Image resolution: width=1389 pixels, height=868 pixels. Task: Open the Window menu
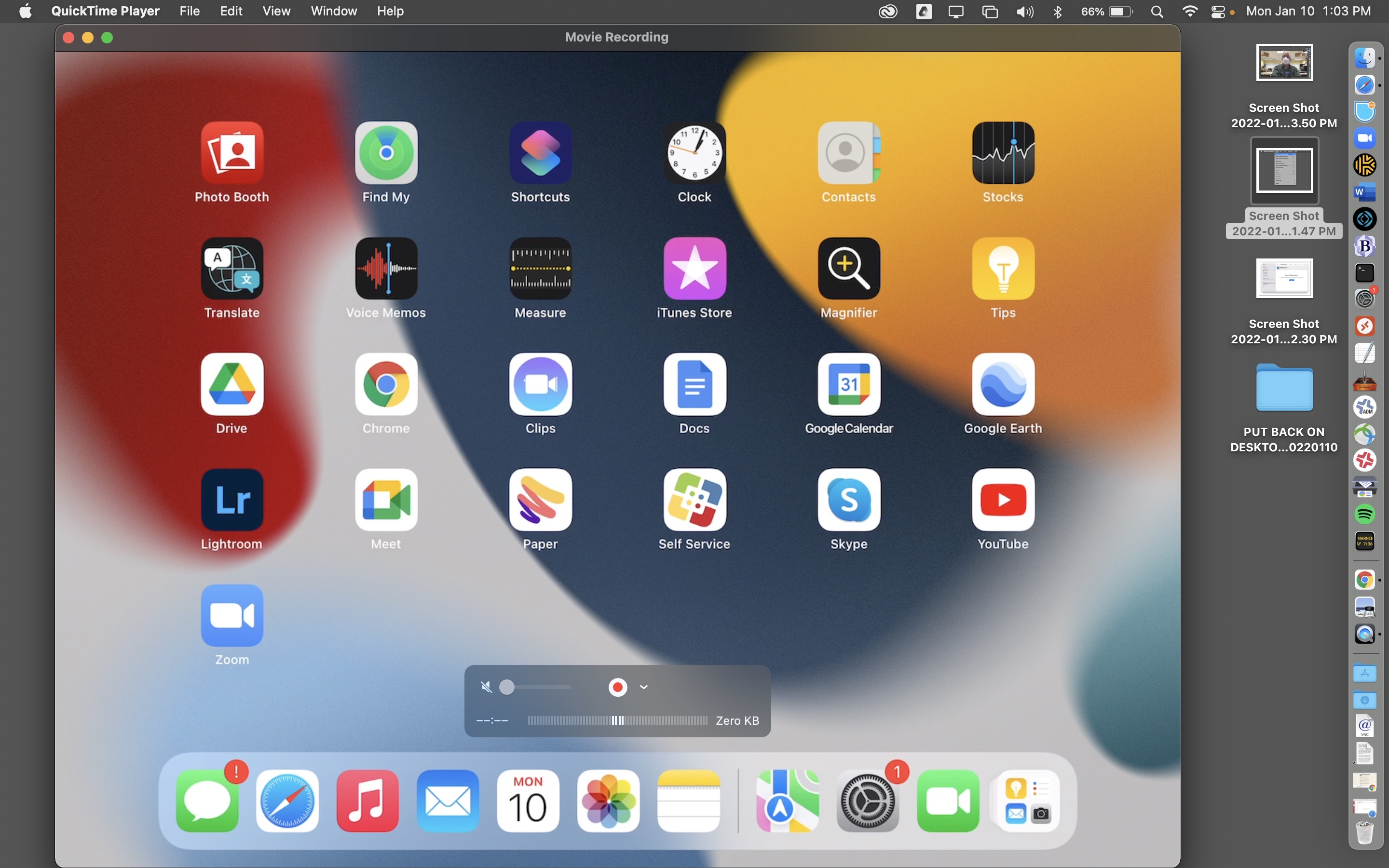[x=333, y=11]
